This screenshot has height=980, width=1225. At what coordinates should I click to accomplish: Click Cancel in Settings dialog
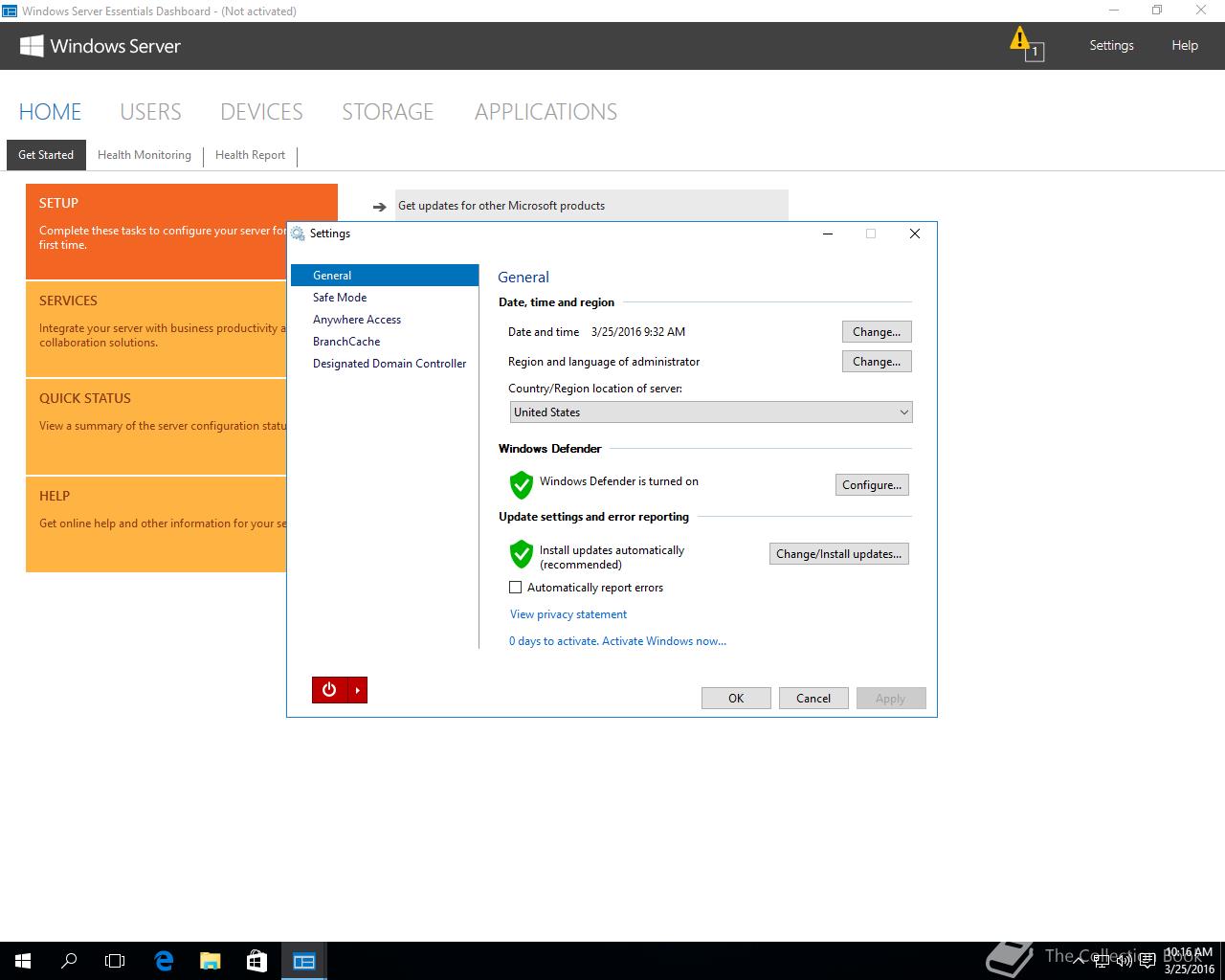click(813, 699)
